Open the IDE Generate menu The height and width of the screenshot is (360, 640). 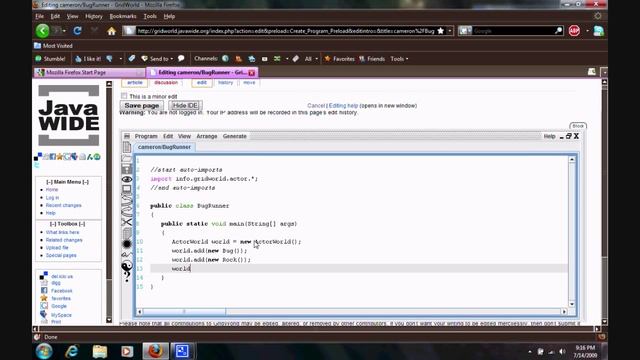pyautogui.click(x=235, y=136)
